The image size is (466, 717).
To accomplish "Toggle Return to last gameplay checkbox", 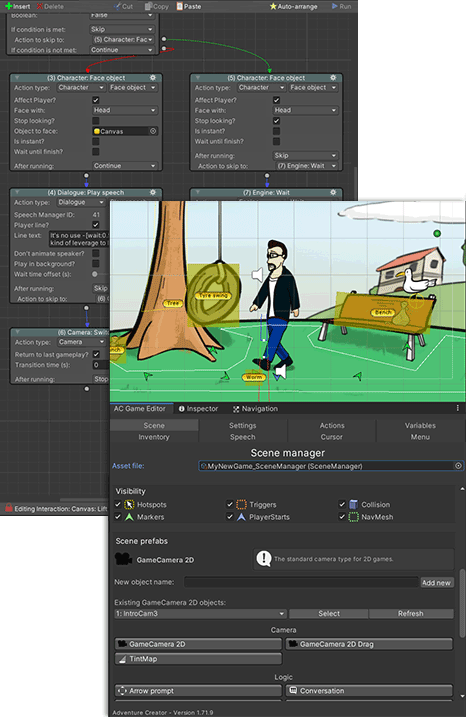I will pyautogui.click(x=96, y=354).
